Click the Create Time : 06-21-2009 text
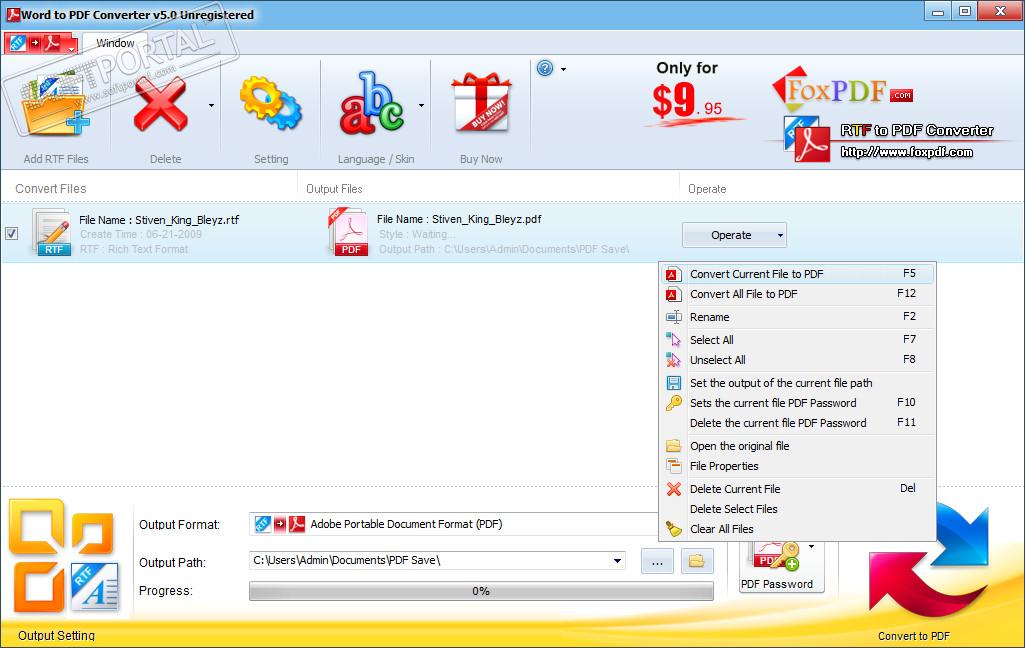 (x=141, y=234)
